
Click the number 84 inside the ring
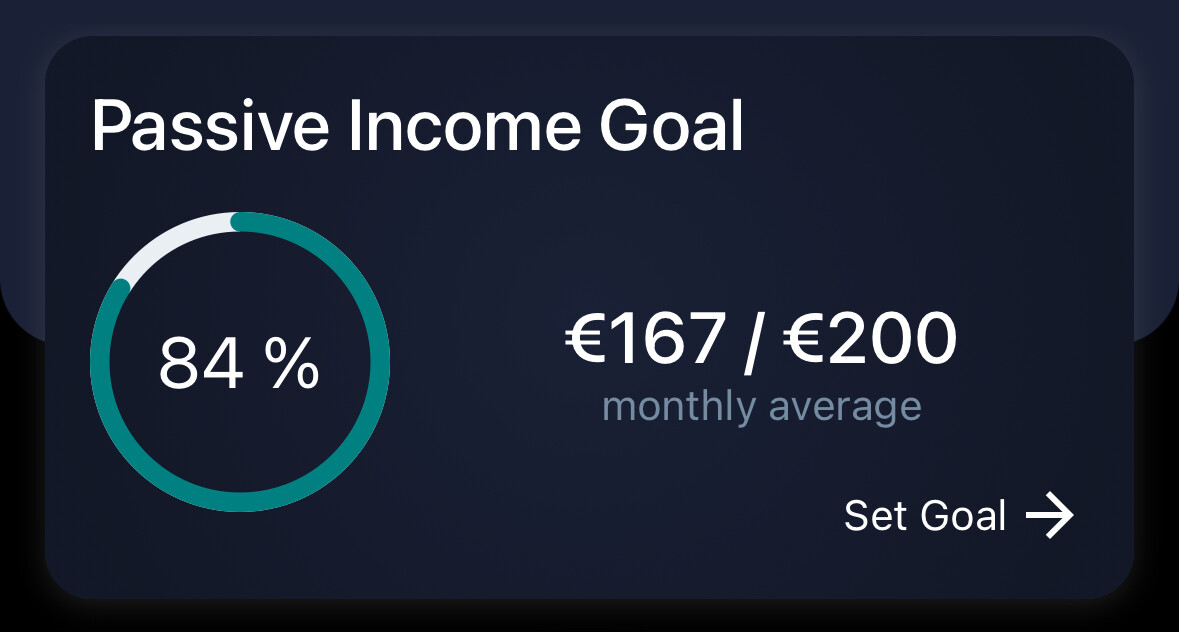(201, 362)
